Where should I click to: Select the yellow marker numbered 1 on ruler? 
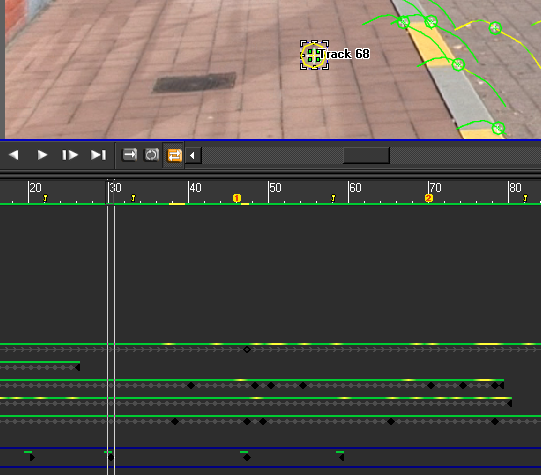[x=236, y=198]
